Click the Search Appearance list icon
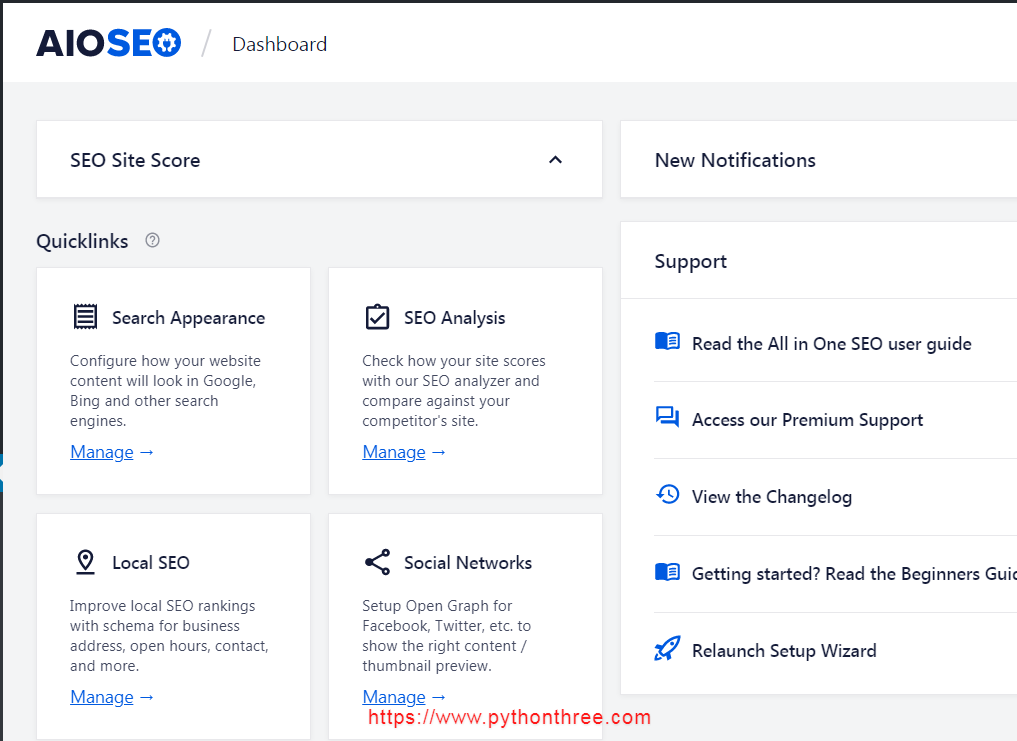 [86, 315]
